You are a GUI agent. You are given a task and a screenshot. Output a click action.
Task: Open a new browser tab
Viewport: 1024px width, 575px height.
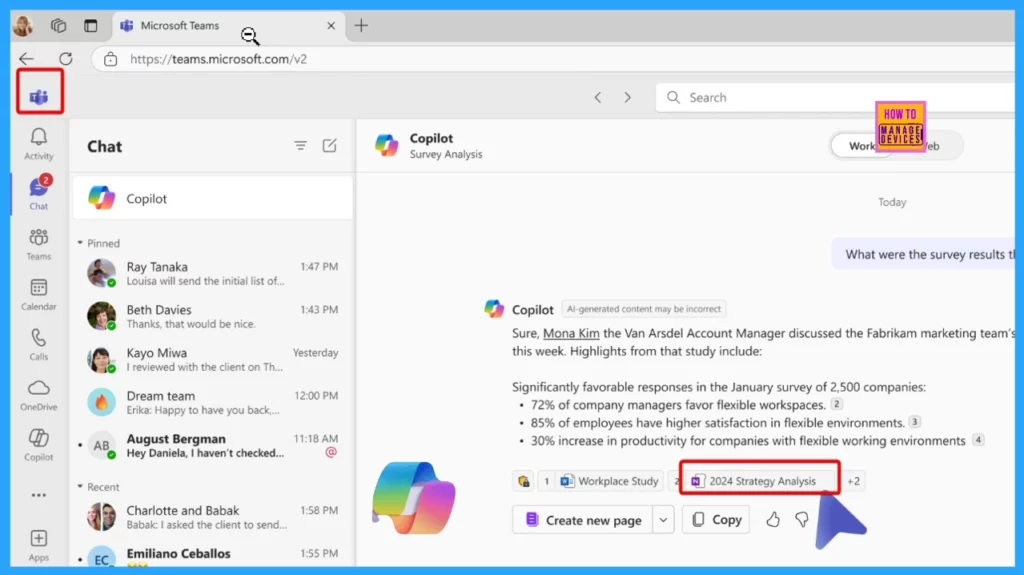coord(361,25)
